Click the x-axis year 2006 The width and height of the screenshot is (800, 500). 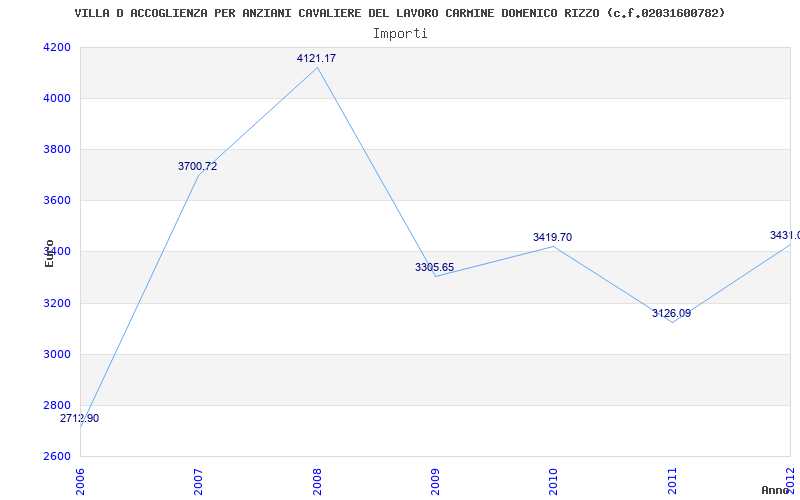tap(81, 481)
